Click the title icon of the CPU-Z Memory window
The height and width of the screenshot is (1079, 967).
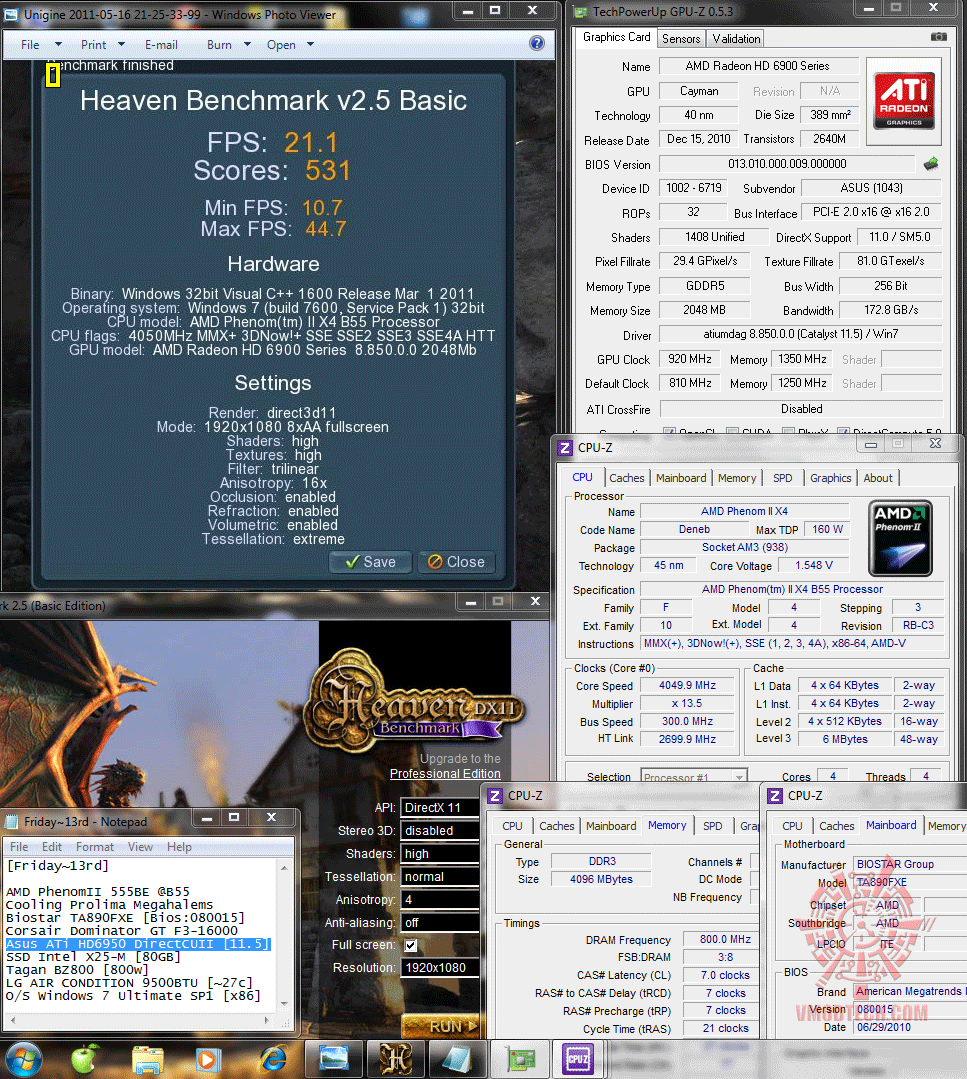pyautogui.click(x=495, y=796)
